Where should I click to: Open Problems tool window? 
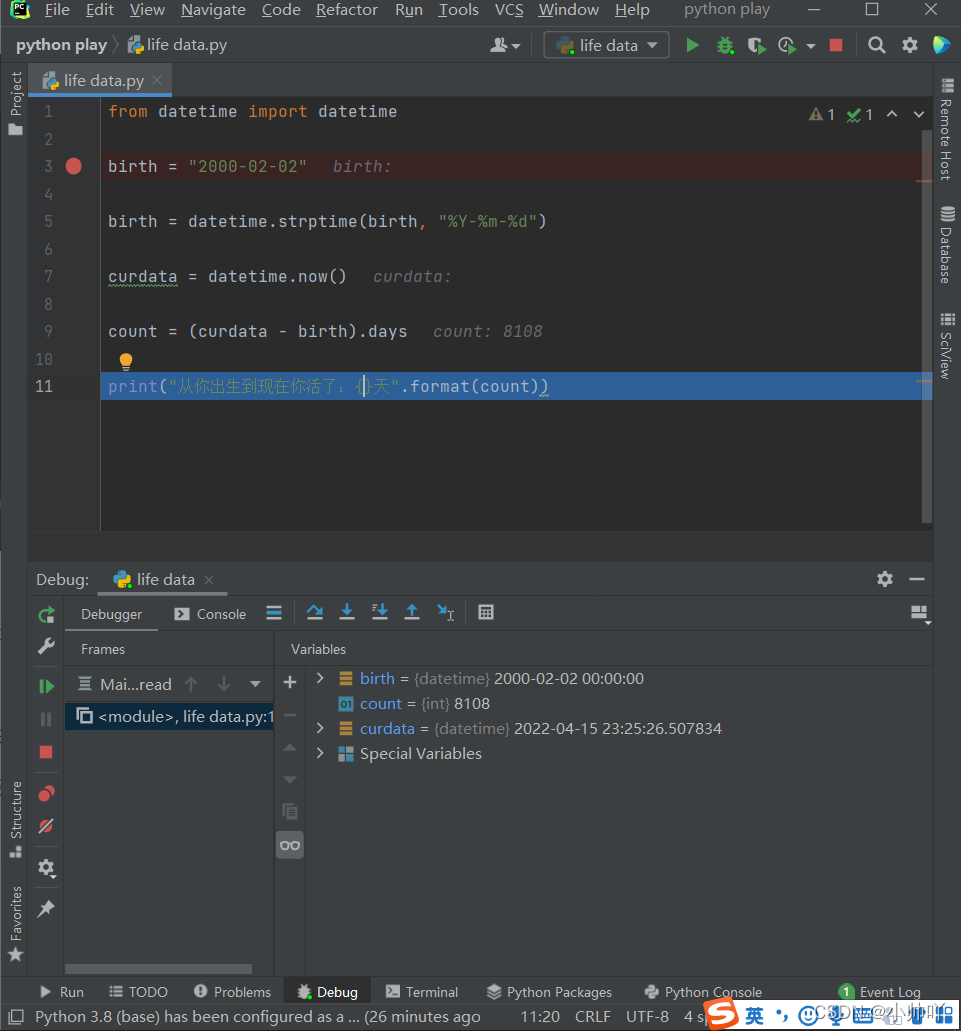pyautogui.click(x=233, y=992)
